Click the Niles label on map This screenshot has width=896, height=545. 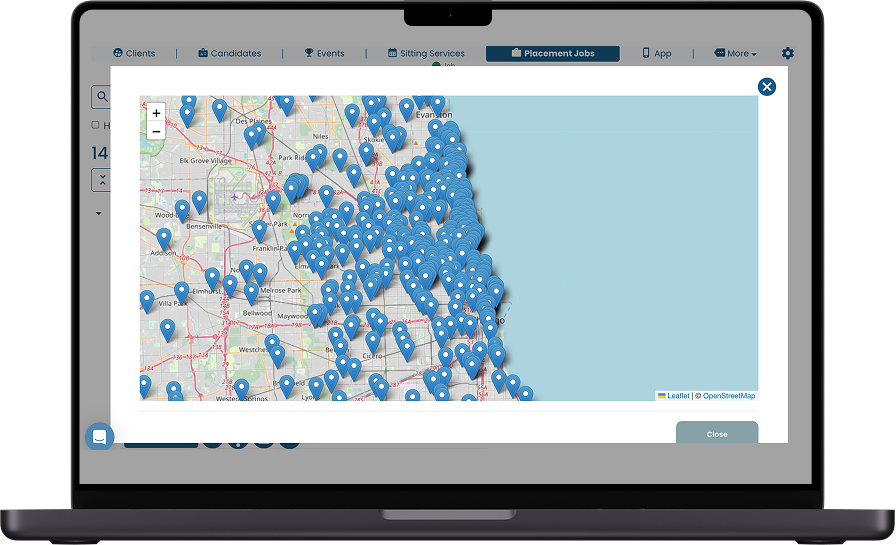(321, 136)
